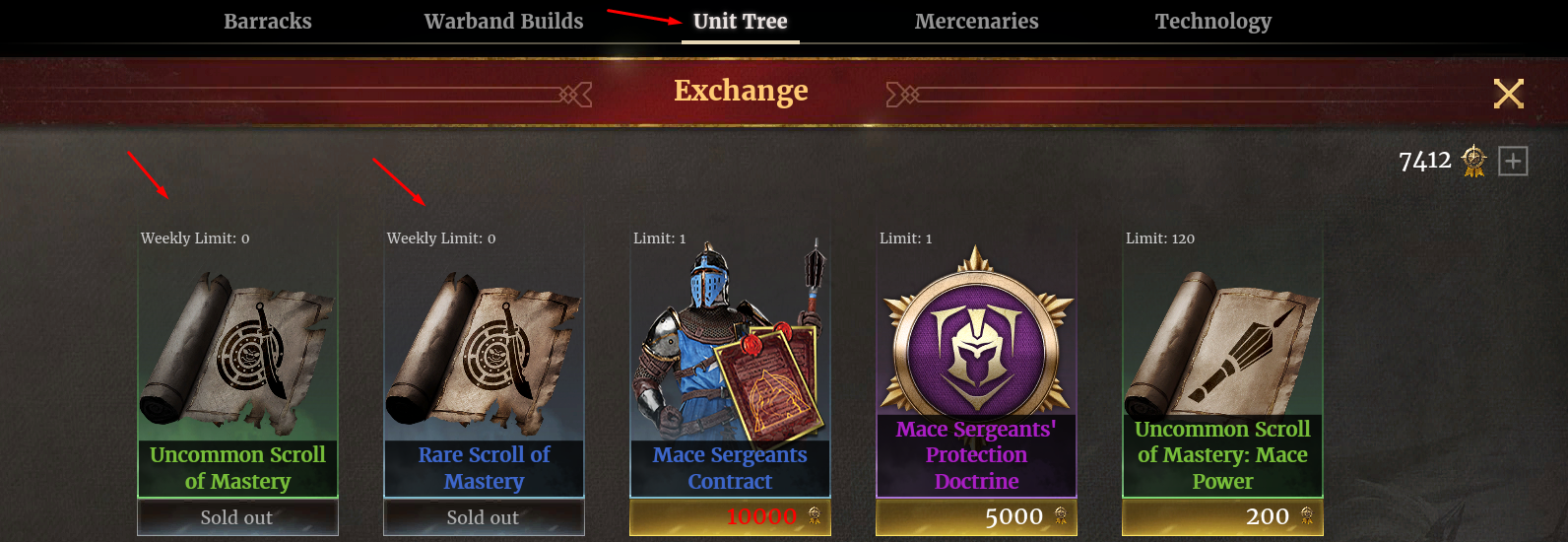The width and height of the screenshot is (1568, 542).
Task: Click the Mace Sergeants Contract title
Action: [730, 468]
